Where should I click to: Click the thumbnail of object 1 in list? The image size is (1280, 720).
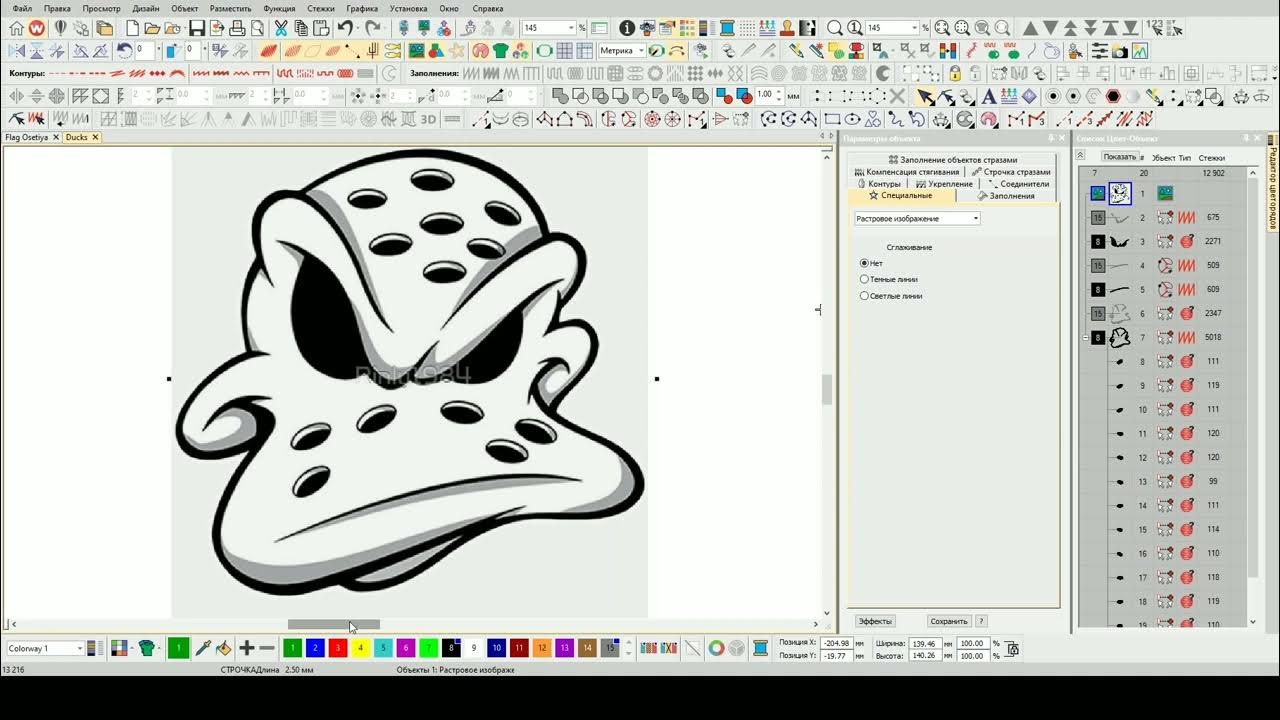coord(1120,193)
